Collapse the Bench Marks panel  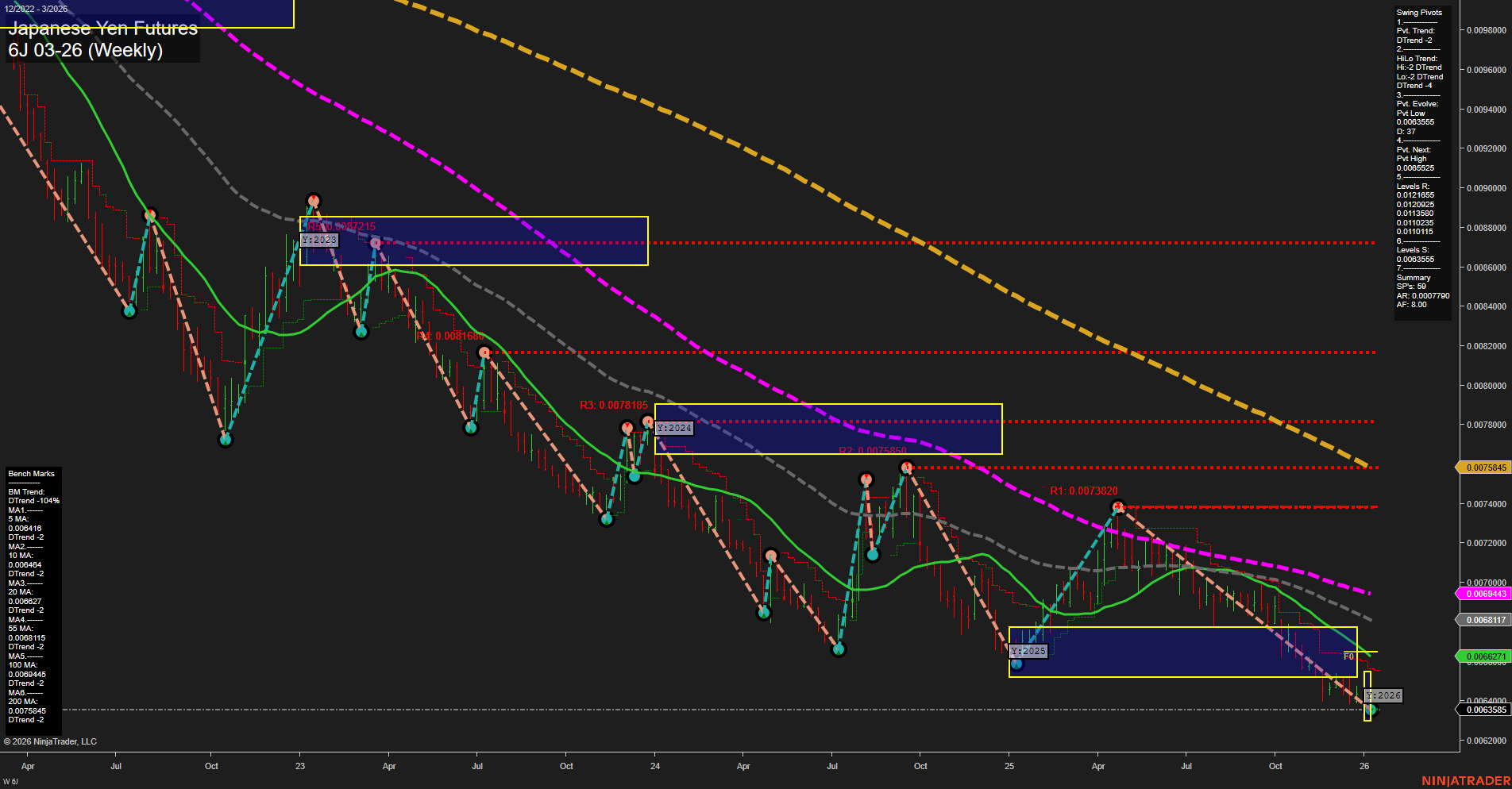[29, 473]
